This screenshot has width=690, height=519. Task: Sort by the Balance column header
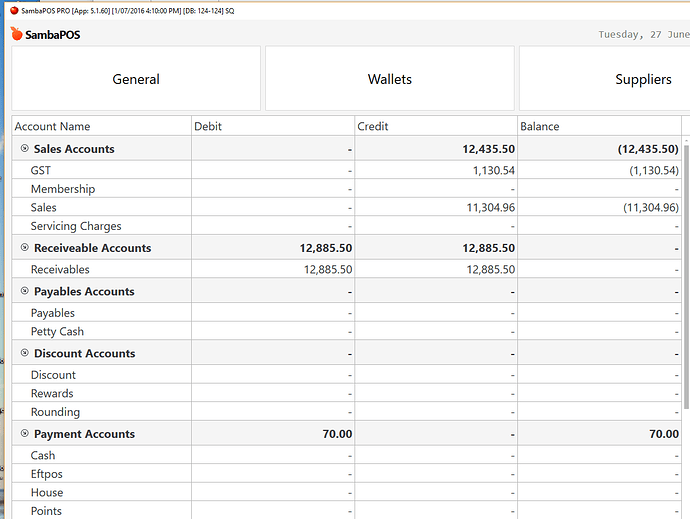coord(599,126)
